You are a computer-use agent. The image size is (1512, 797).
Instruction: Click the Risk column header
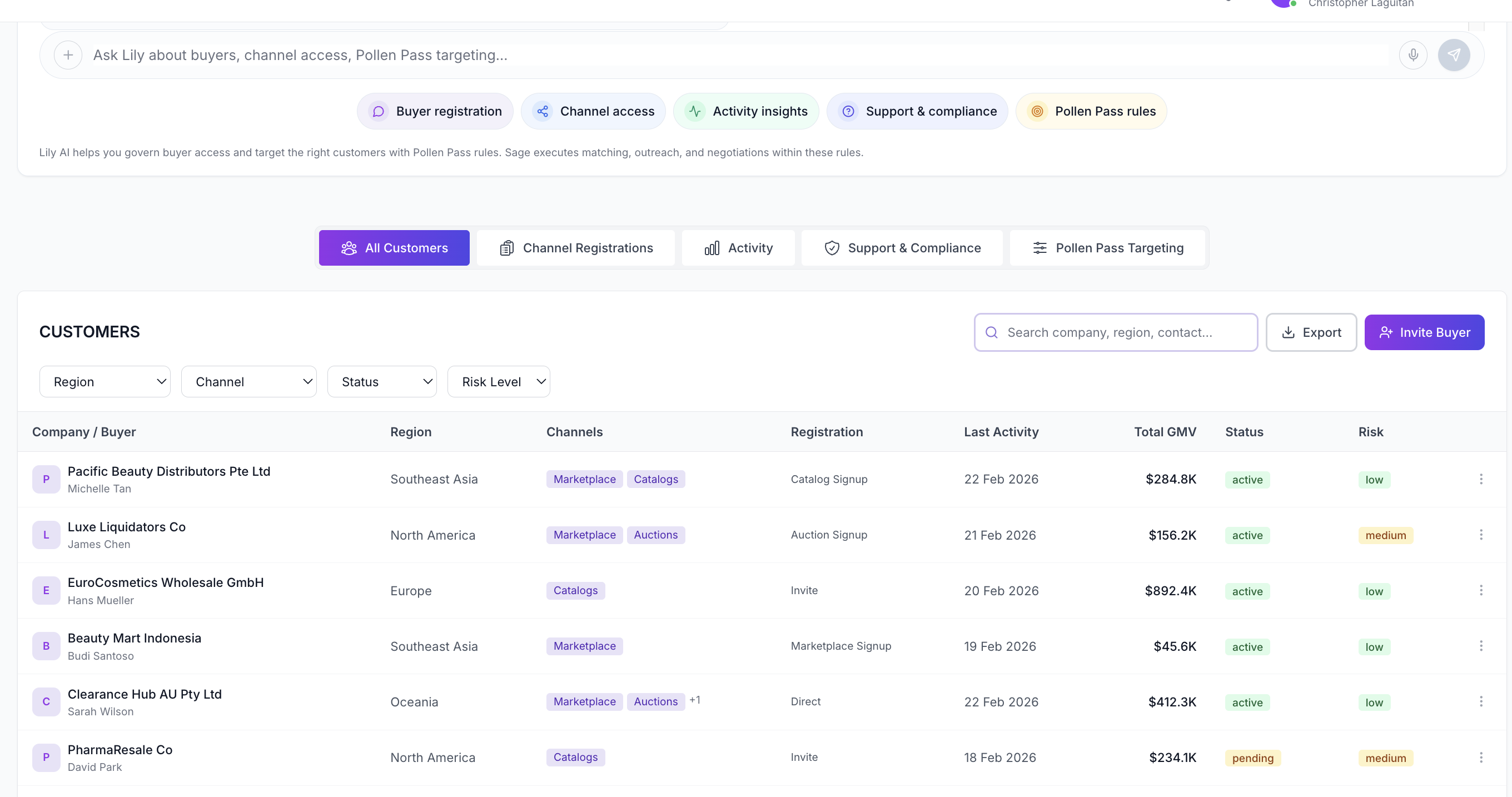[1371, 432]
